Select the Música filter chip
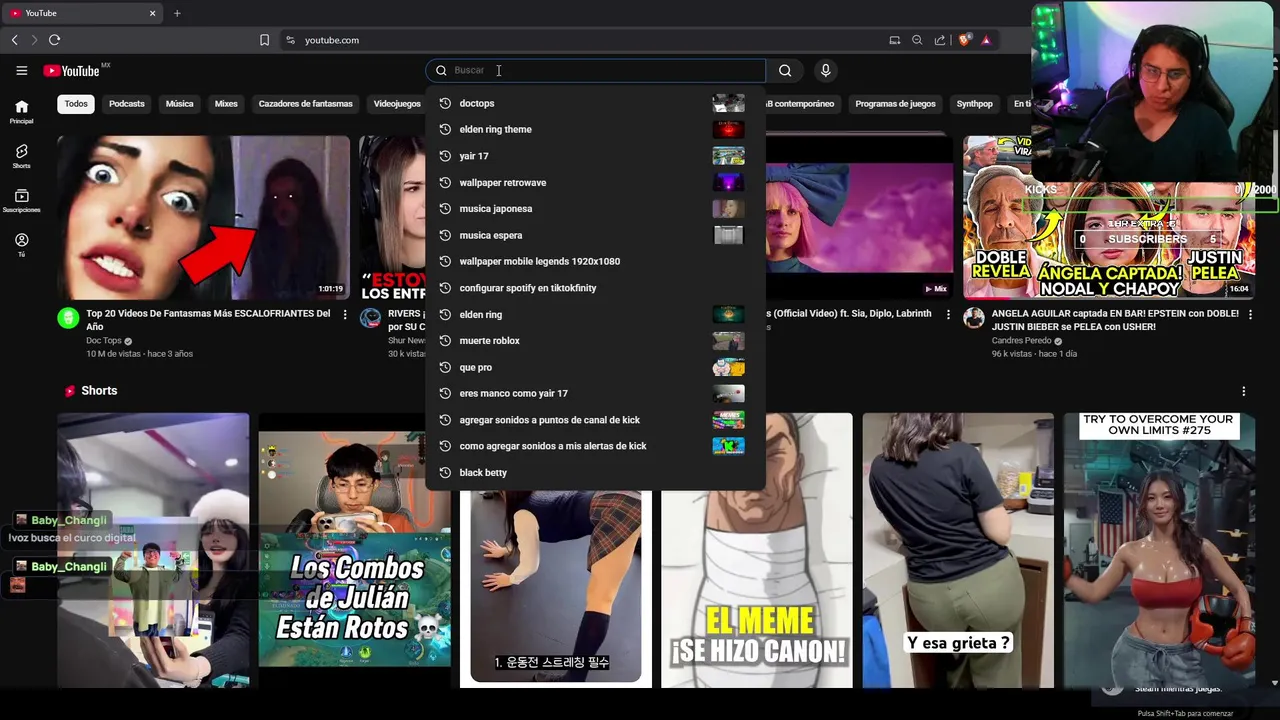1280x720 pixels. [180, 104]
